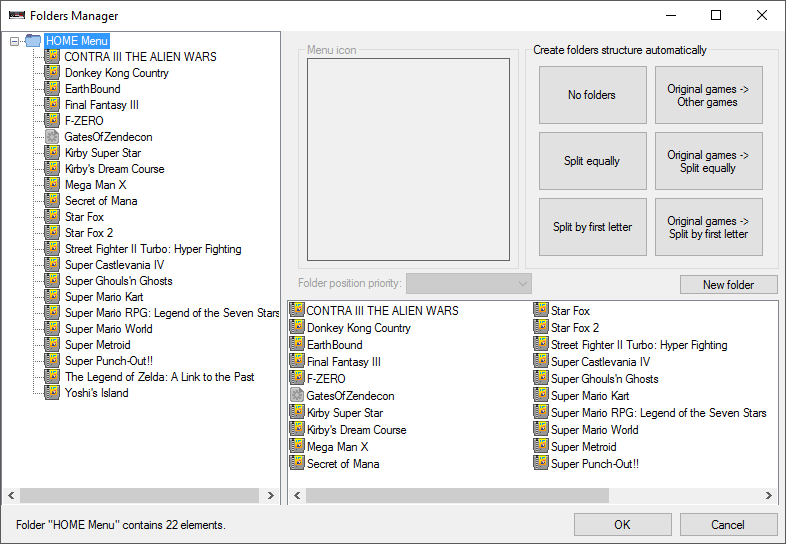Click the CONTRA III game icon in the tree
Viewport: 786px width, 544px height.
[x=52, y=56]
